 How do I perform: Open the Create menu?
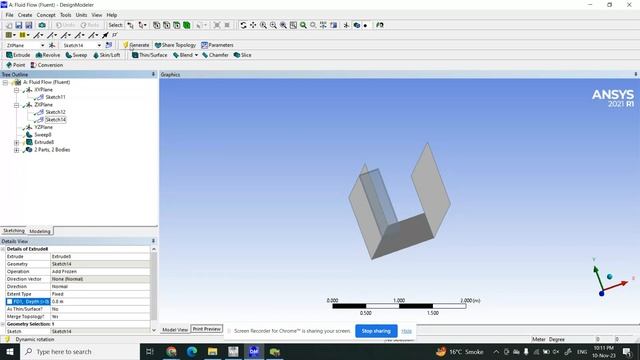tap(25, 15)
